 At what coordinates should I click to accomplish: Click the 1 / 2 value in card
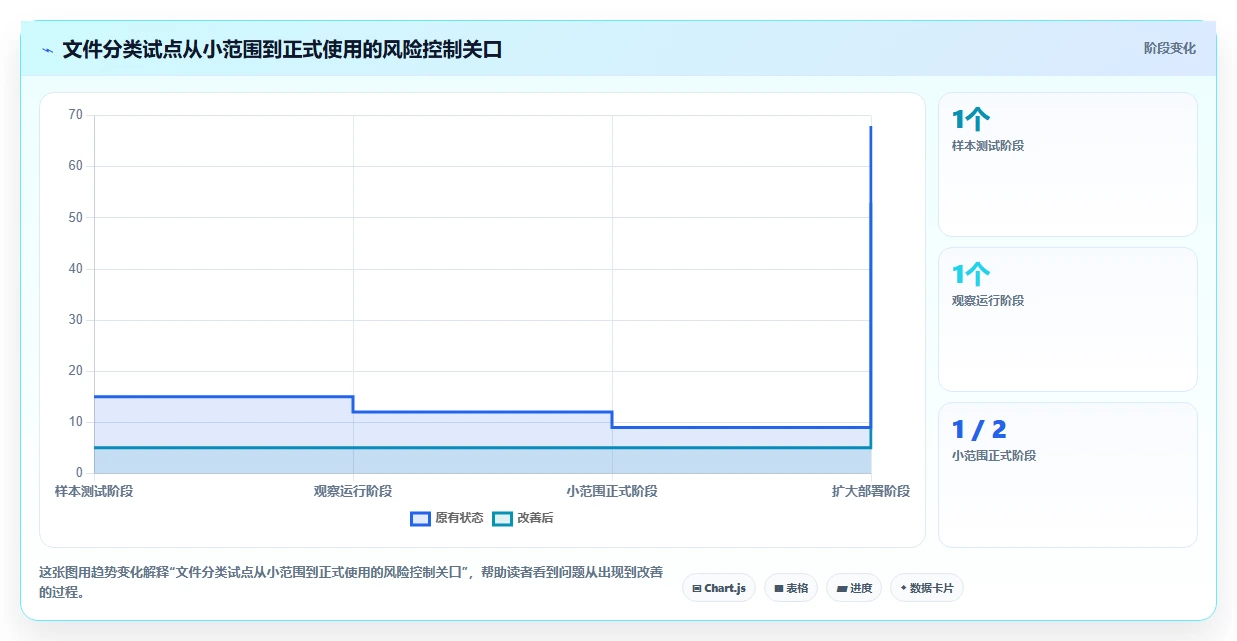pyautogui.click(x=979, y=430)
